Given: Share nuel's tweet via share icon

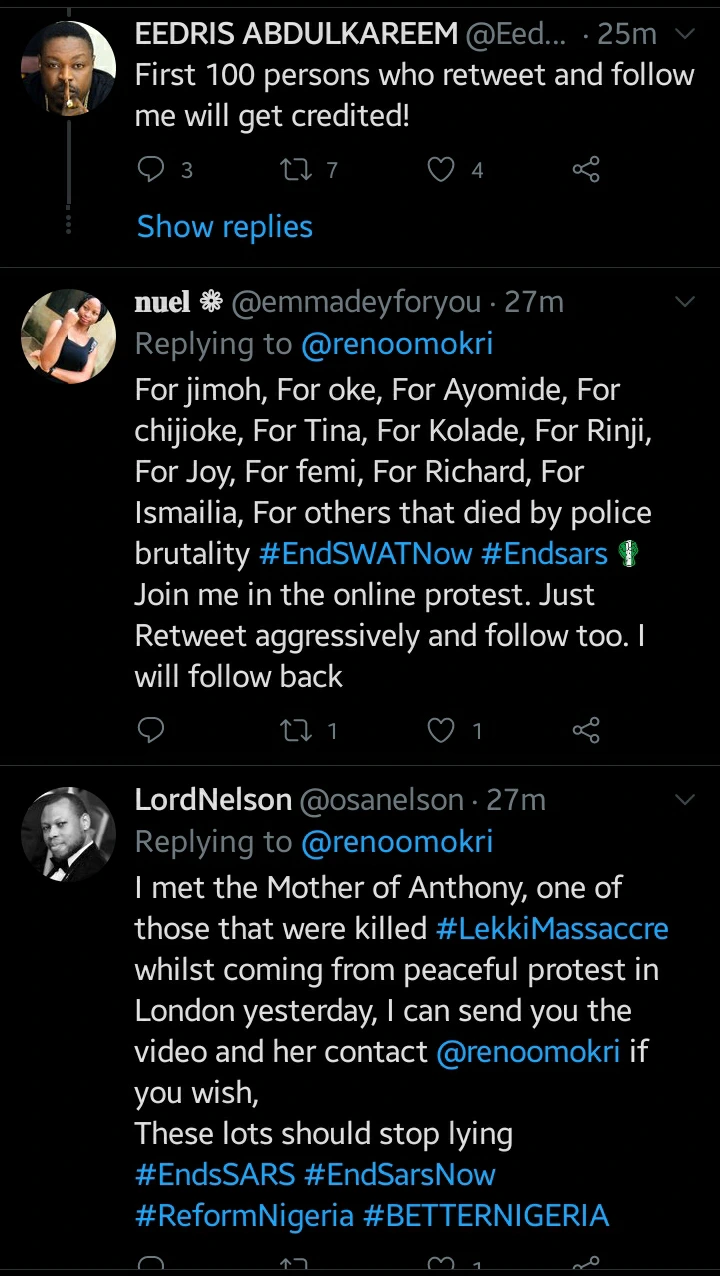Looking at the screenshot, I should click(586, 731).
